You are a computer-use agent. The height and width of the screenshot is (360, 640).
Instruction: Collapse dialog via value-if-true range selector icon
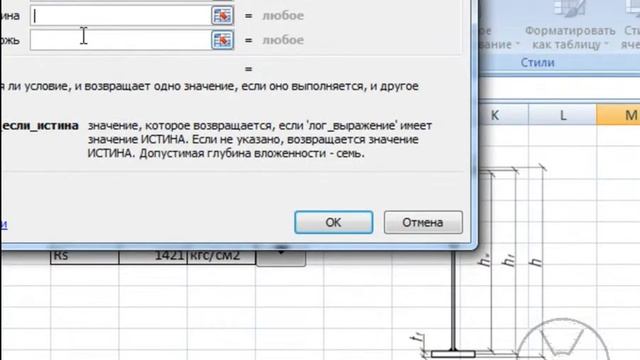pos(222,16)
